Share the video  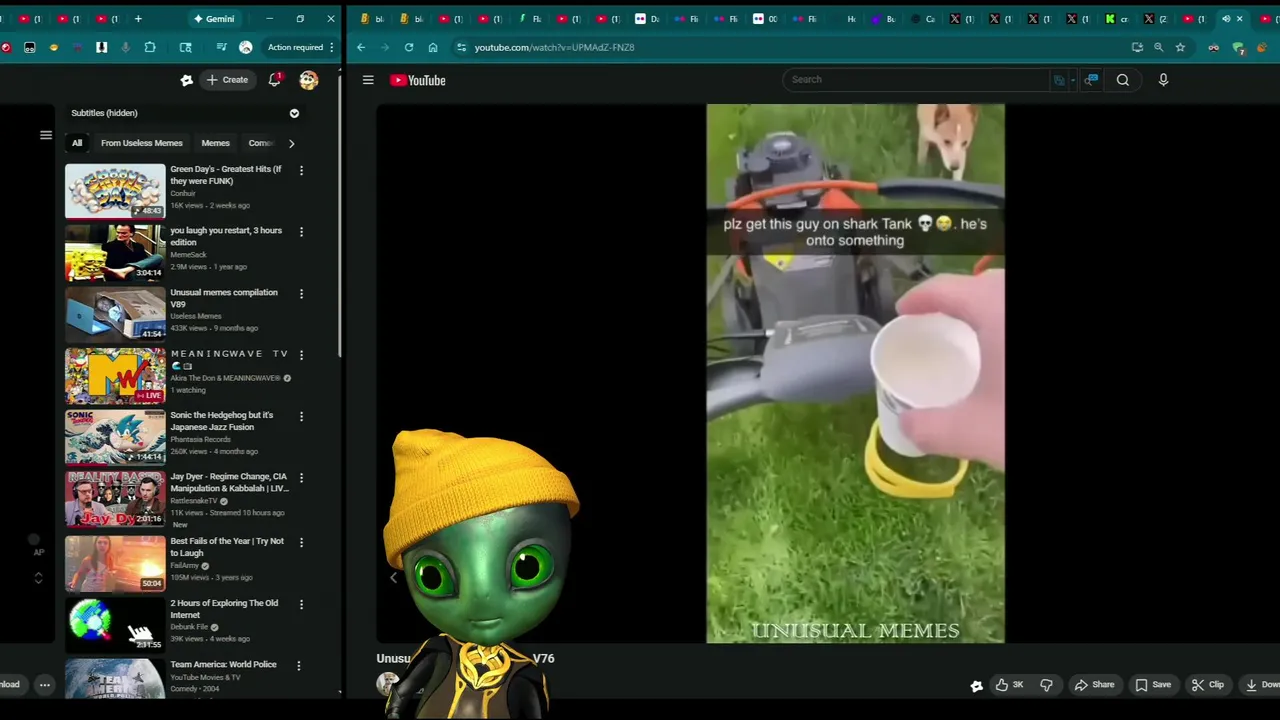click(x=1094, y=685)
